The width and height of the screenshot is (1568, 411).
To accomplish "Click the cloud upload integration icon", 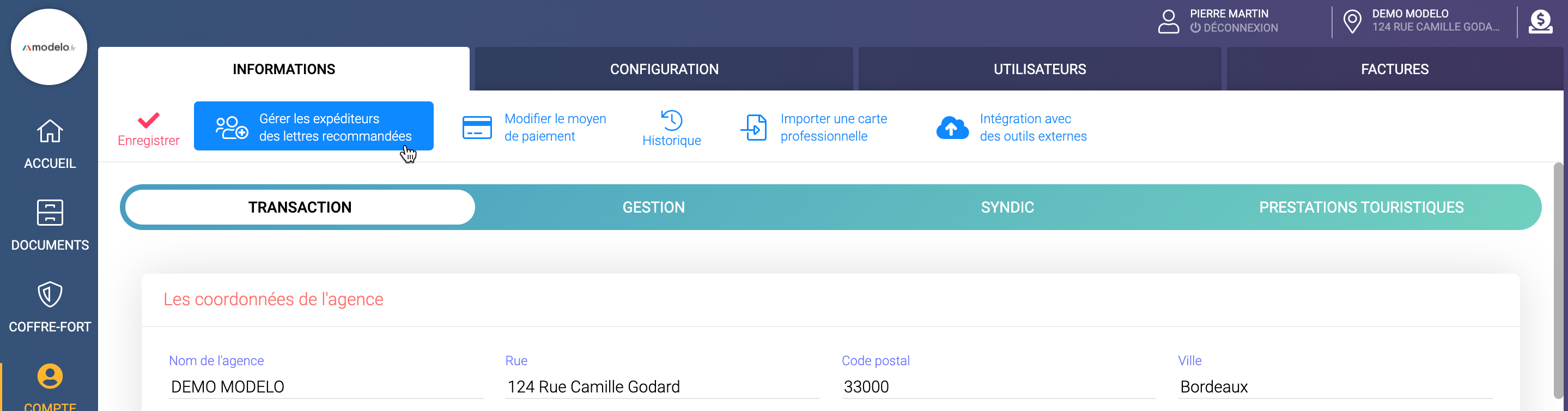I will pyautogui.click(x=952, y=127).
